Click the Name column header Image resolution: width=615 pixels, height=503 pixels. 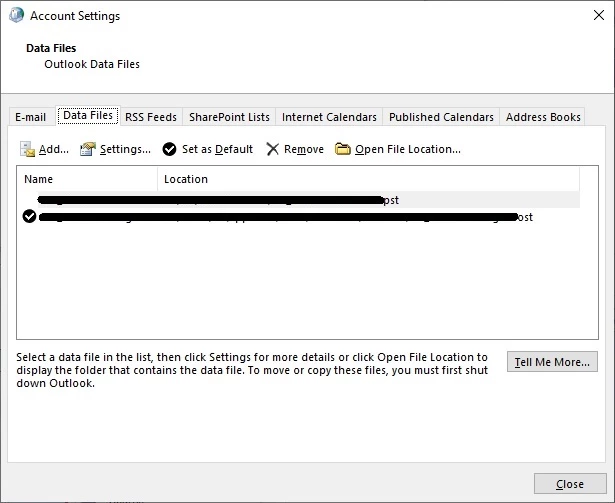(87, 179)
